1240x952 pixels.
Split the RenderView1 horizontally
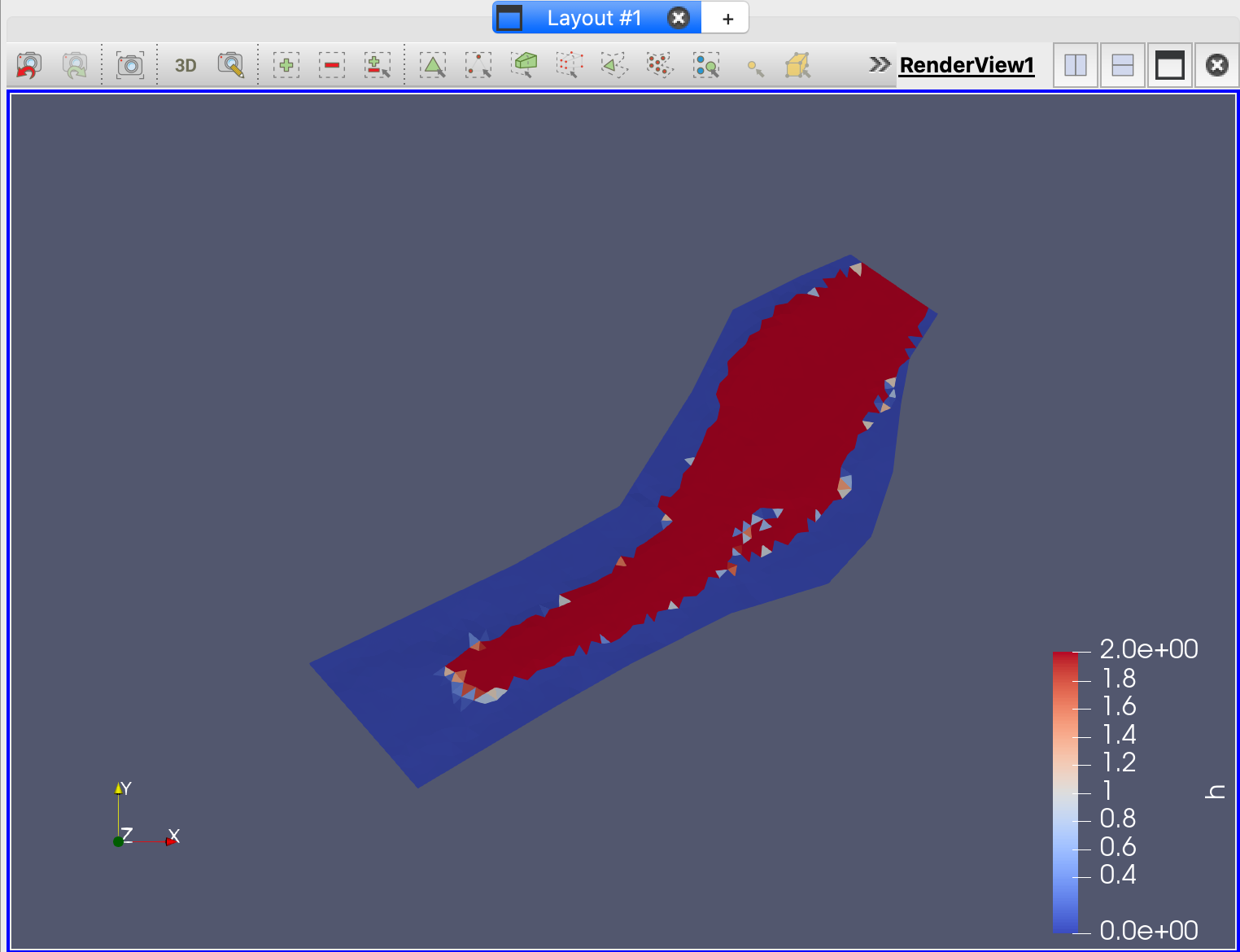1076,65
